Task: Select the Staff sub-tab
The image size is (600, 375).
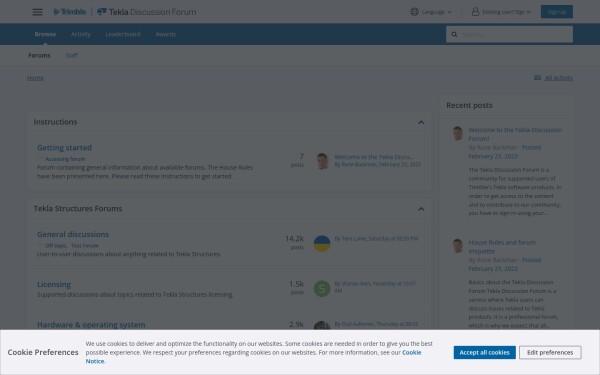Action: [72, 55]
